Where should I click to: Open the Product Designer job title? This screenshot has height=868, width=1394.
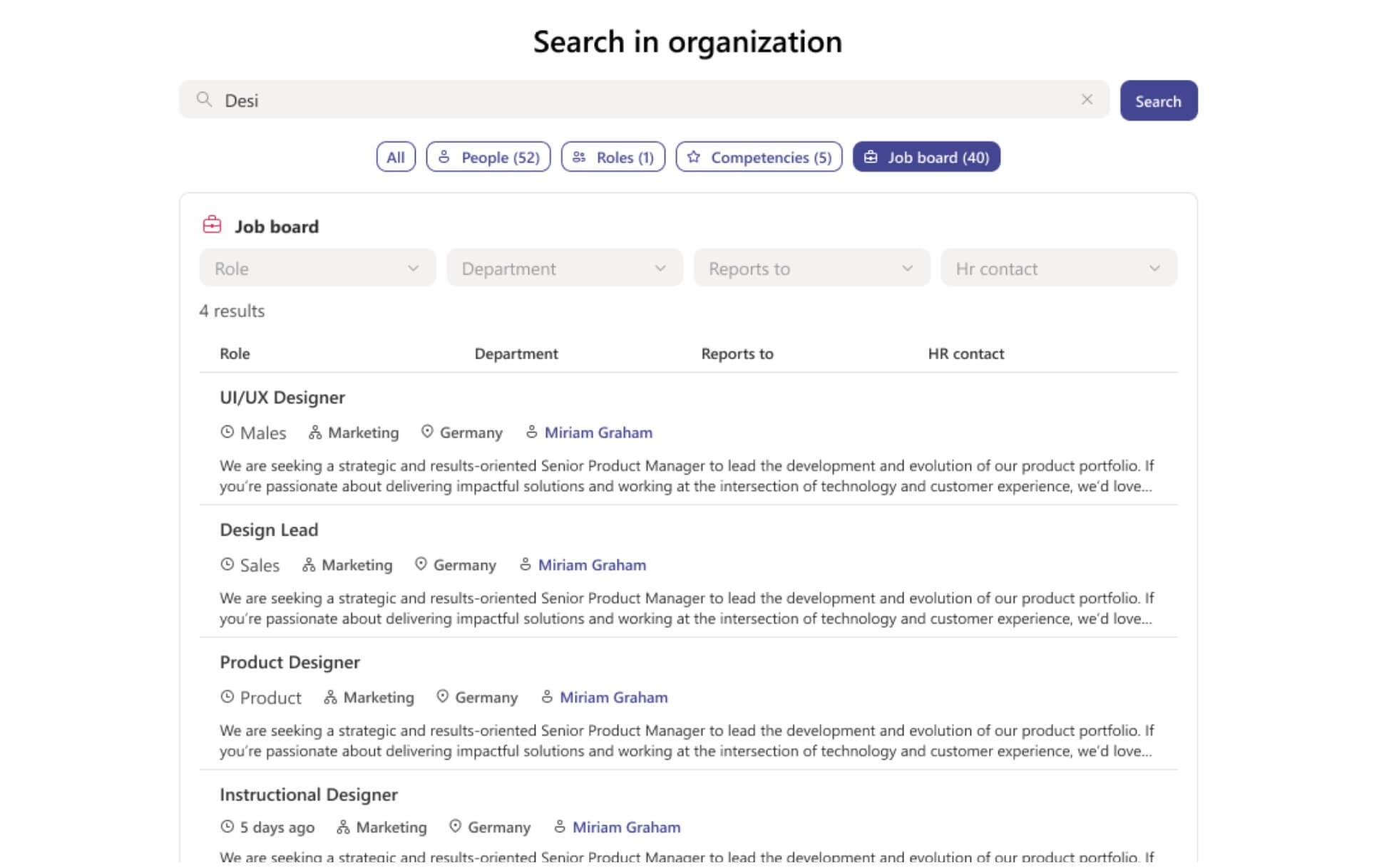click(x=289, y=662)
